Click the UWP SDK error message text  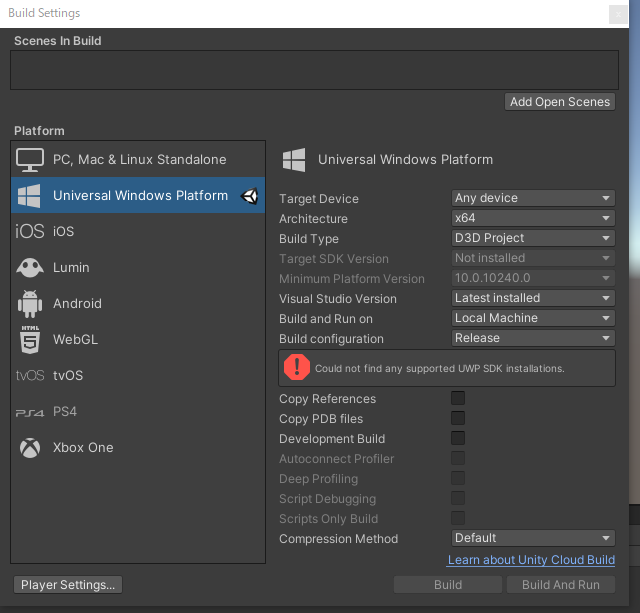(x=440, y=369)
